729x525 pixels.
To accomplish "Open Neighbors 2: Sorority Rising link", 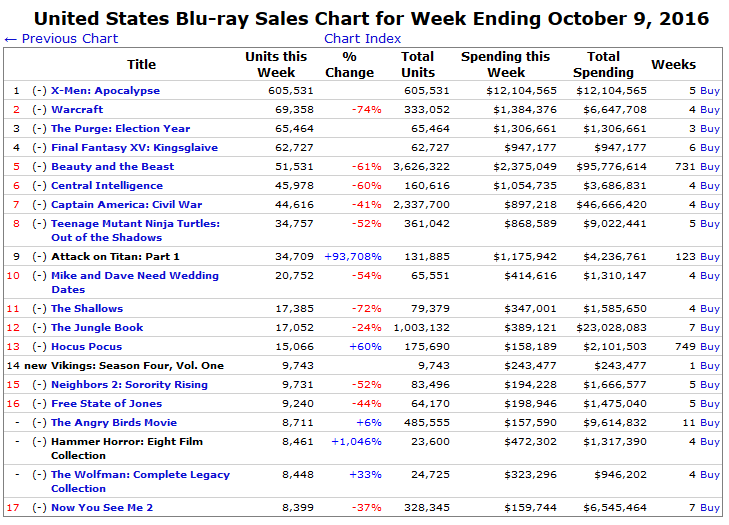I will pyautogui.click(x=129, y=385).
